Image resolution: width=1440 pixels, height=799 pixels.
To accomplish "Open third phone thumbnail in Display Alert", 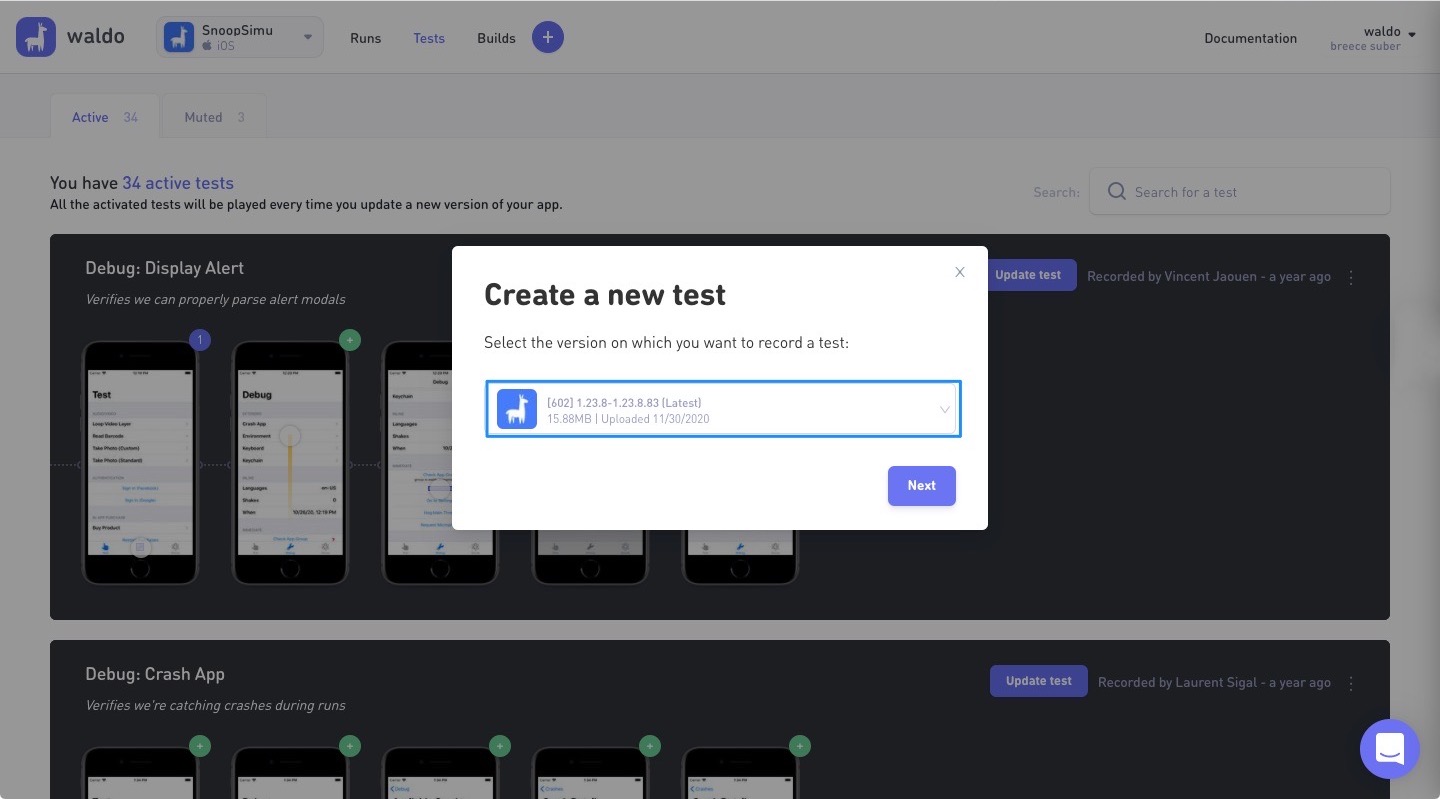I will point(440,463).
